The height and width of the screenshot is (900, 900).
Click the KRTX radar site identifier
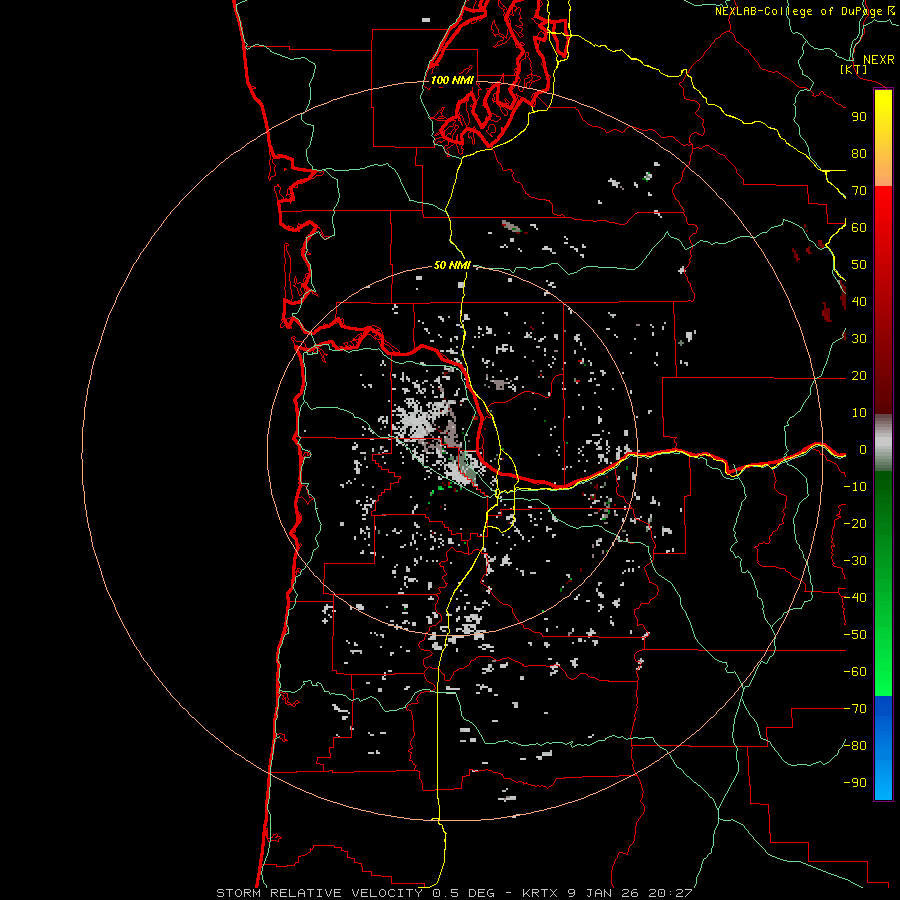coord(541,893)
